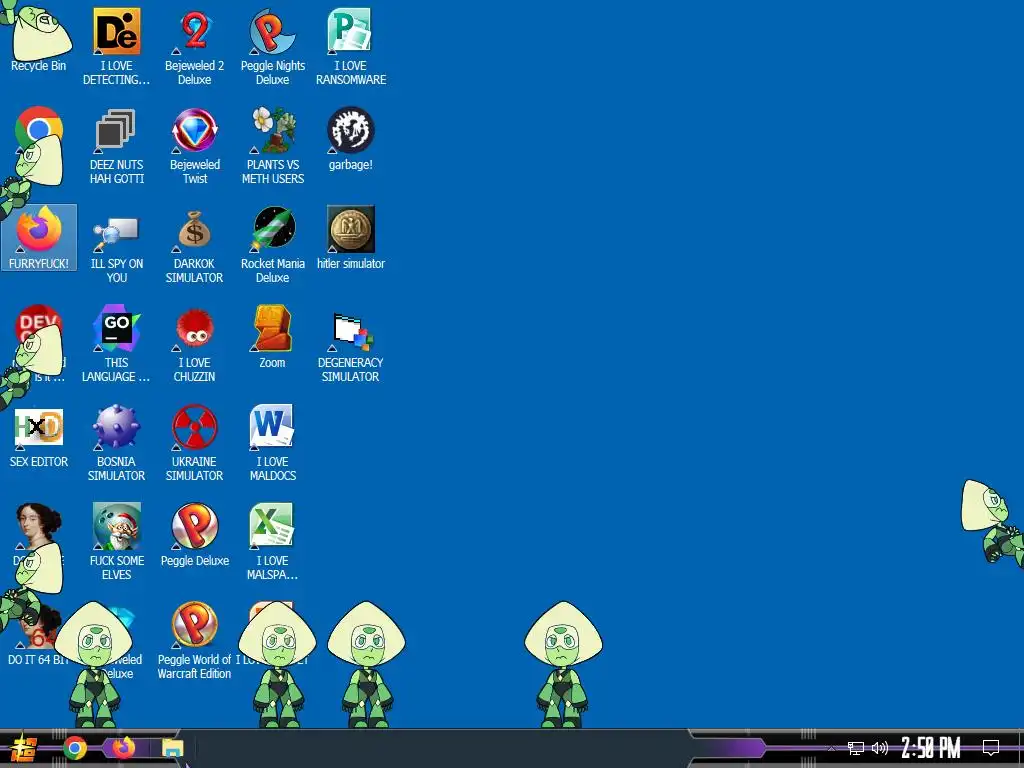The height and width of the screenshot is (768, 1024).
Task: Open the 'I LOVE MALDOCS' Word icon
Action: tap(272, 443)
